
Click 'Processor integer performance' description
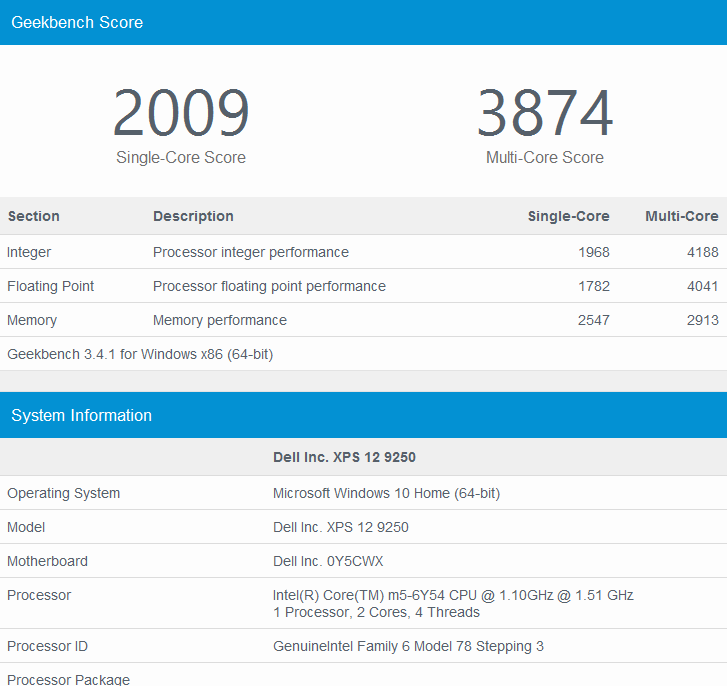pyautogui.click(x=251, y=252)
